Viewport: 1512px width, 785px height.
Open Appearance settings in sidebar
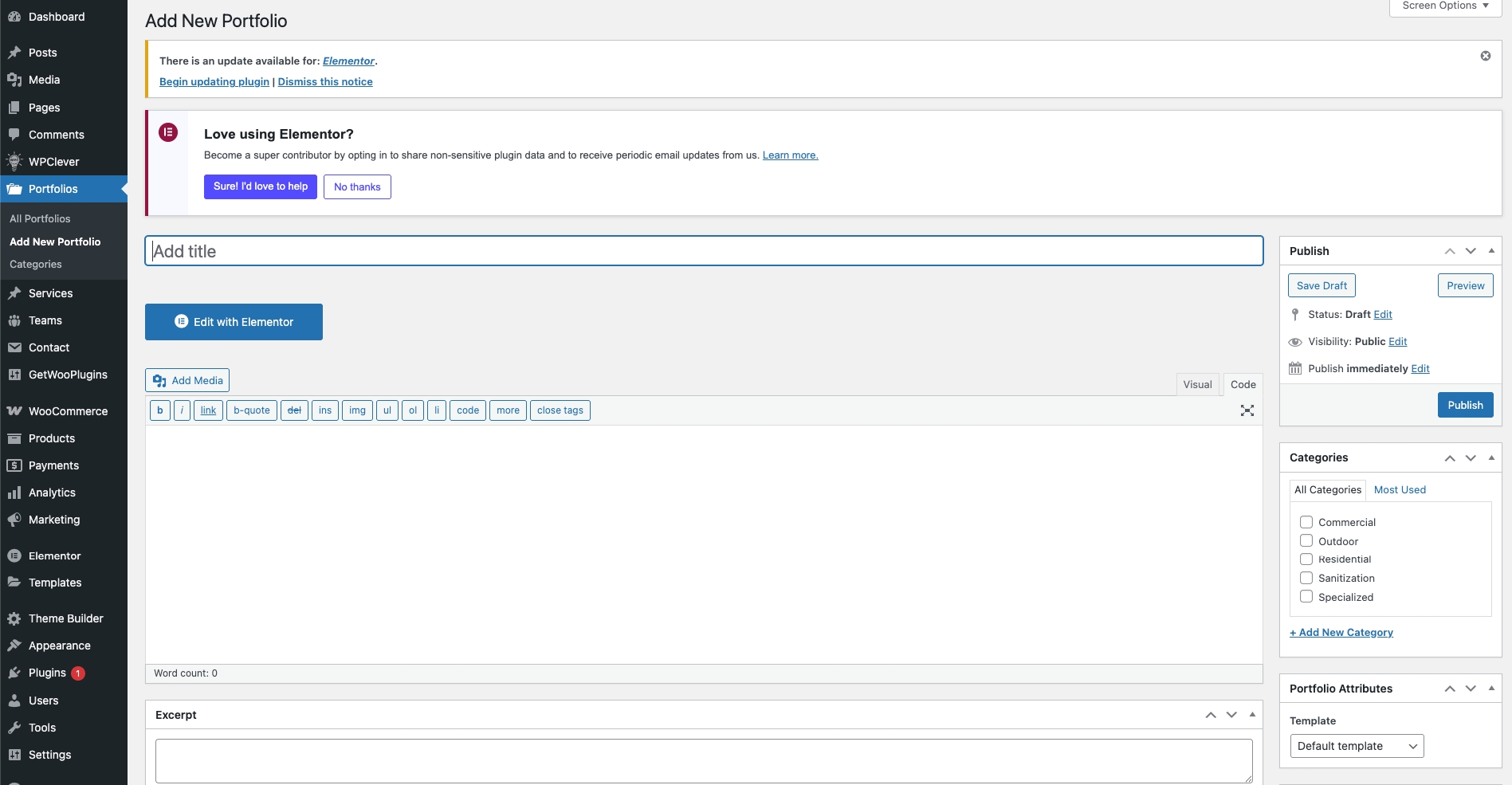point(59,646)
